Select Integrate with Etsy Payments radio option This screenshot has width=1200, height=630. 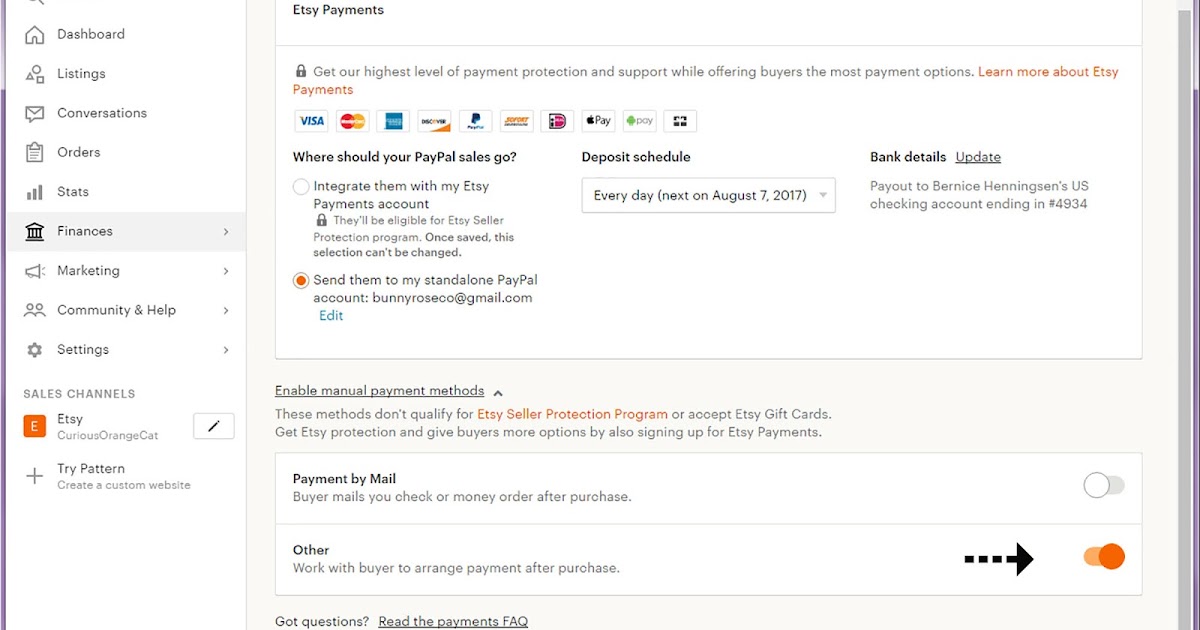(x=301, y=187)
